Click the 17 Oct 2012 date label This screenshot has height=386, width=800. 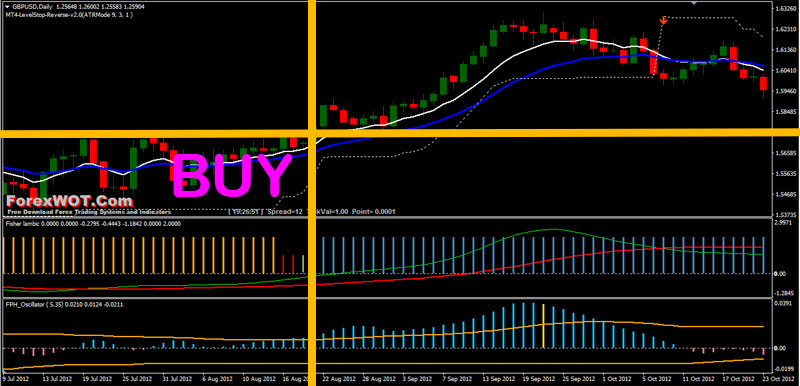[738, 379]
